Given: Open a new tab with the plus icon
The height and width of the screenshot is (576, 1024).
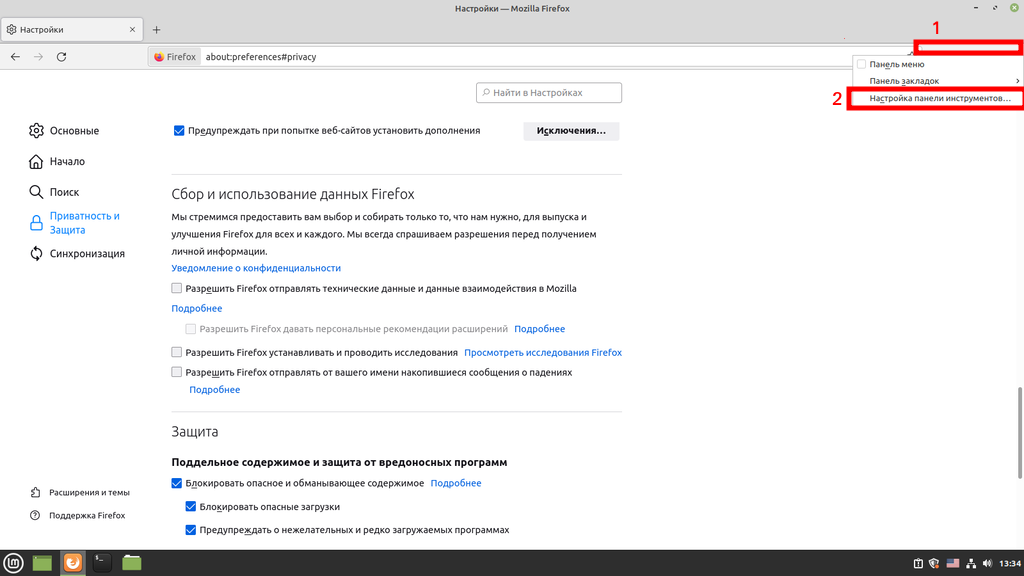Looking at the screenshot, I should click(x=156, y=30).
